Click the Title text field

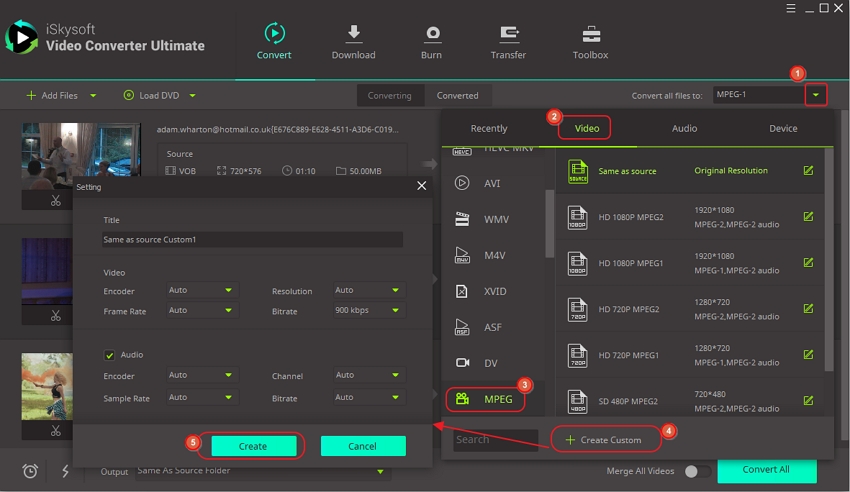click(x=252, y=240)
